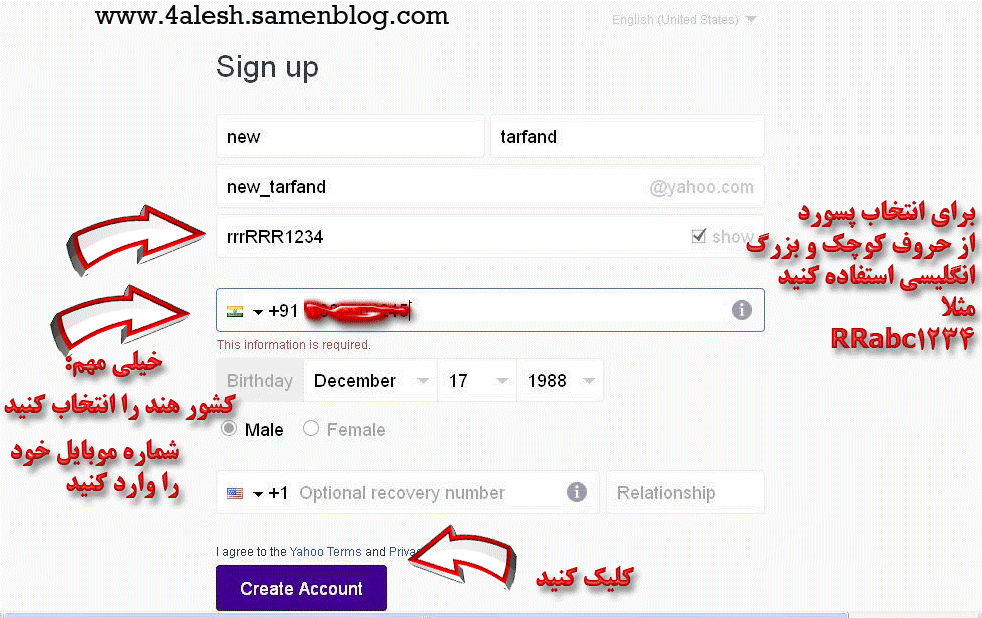Click the last name field containing tarfand
The width and height of the screenshot is (982, 618).
[627, 136]
